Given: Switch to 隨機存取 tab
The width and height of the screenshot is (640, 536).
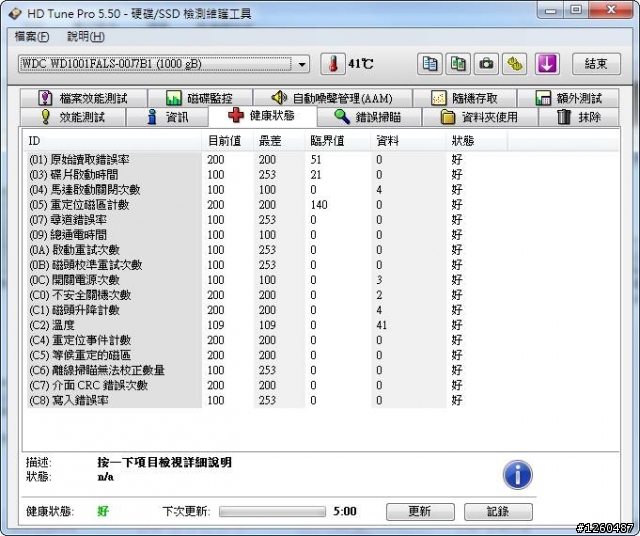Looking at the screenshot, I should pyautogui.click(x=464, y=98).
